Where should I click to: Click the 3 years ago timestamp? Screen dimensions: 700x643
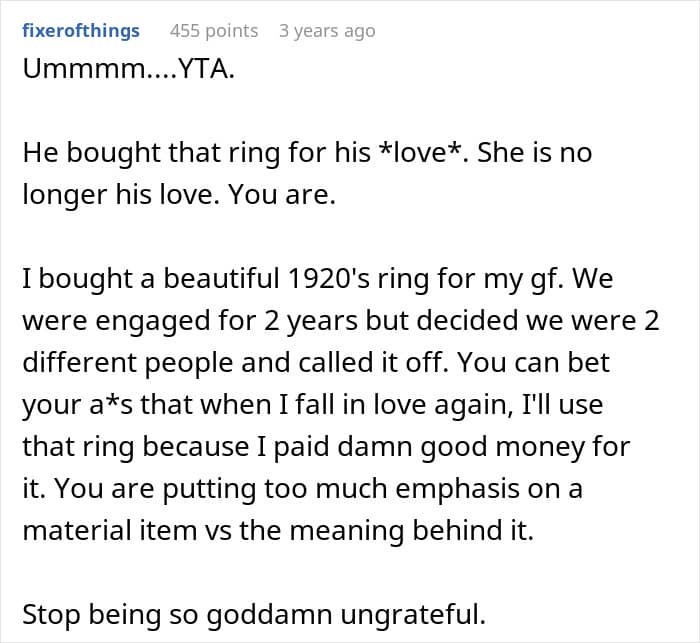point(327,31)
